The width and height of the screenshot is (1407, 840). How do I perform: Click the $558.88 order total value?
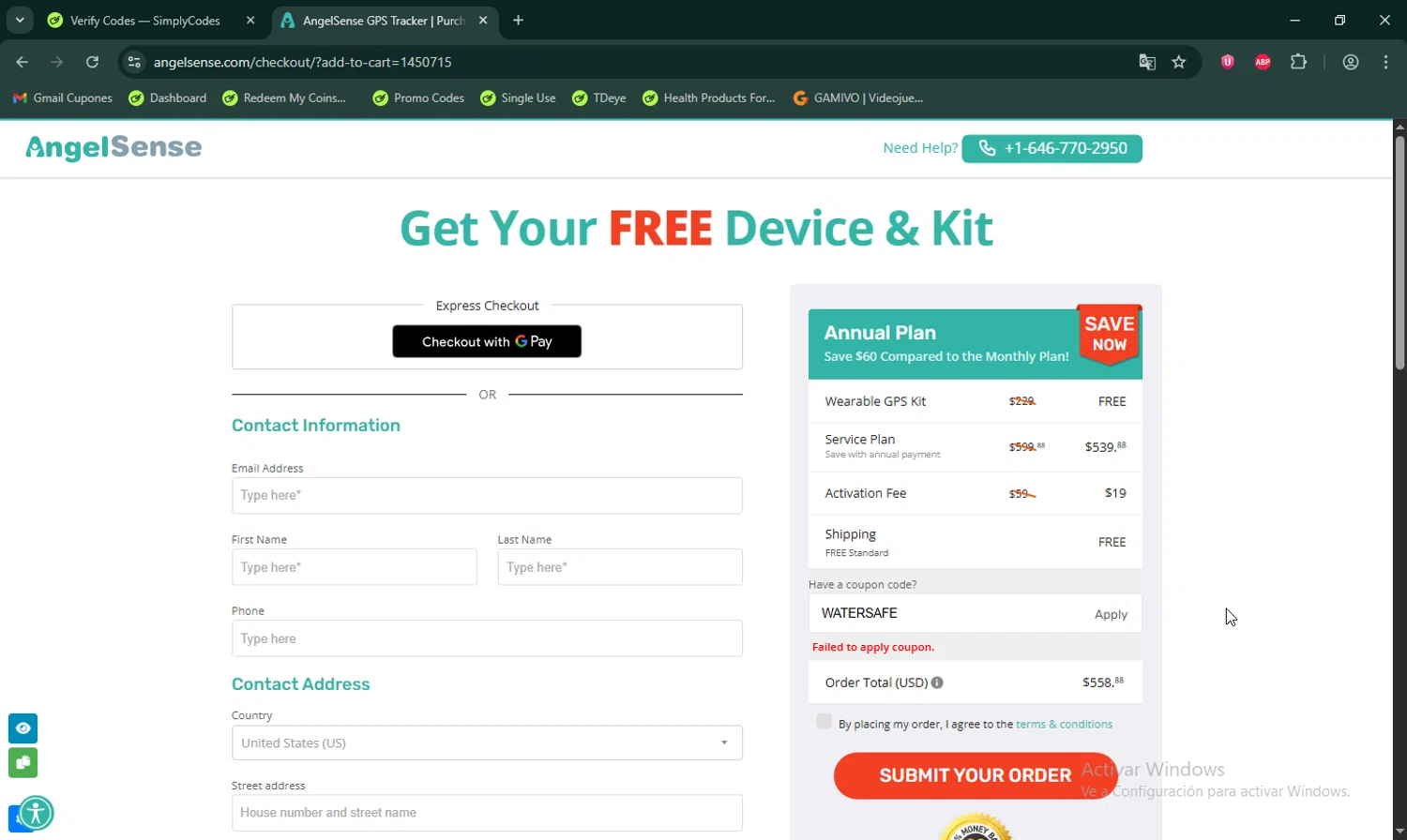tap(1103, 682)
